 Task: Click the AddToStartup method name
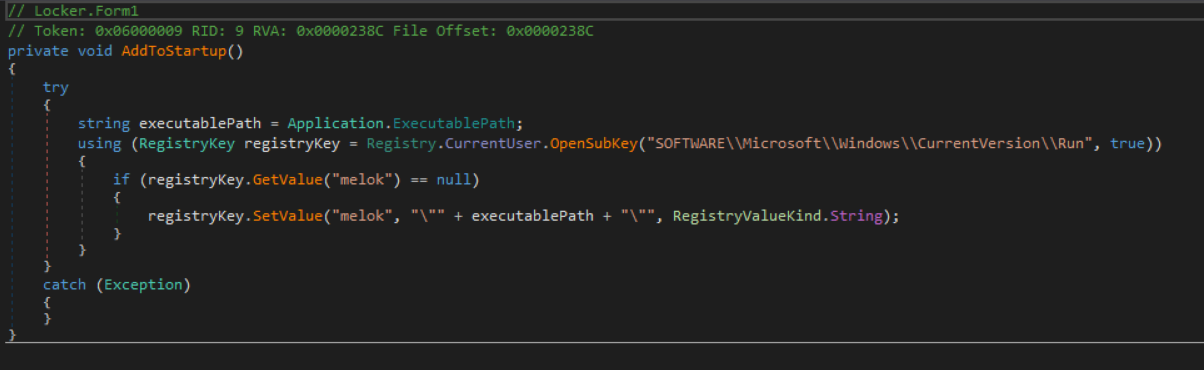174,50
